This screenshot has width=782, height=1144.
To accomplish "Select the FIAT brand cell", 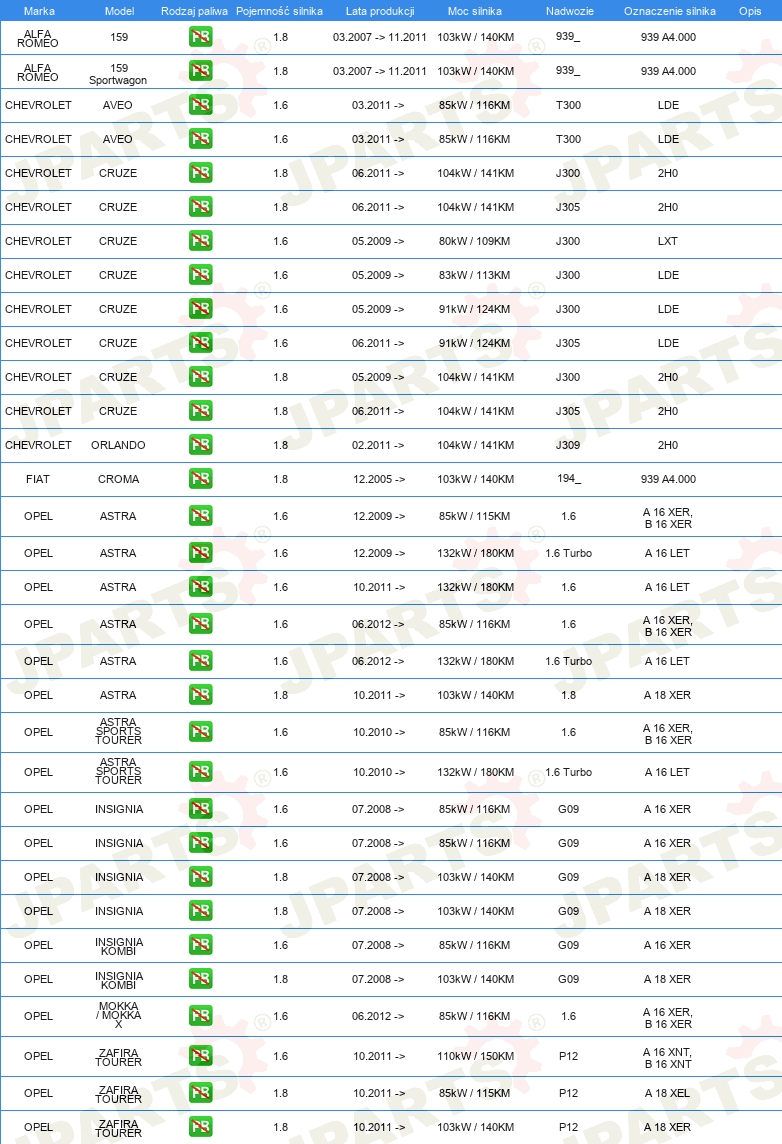I will (38, 479).
